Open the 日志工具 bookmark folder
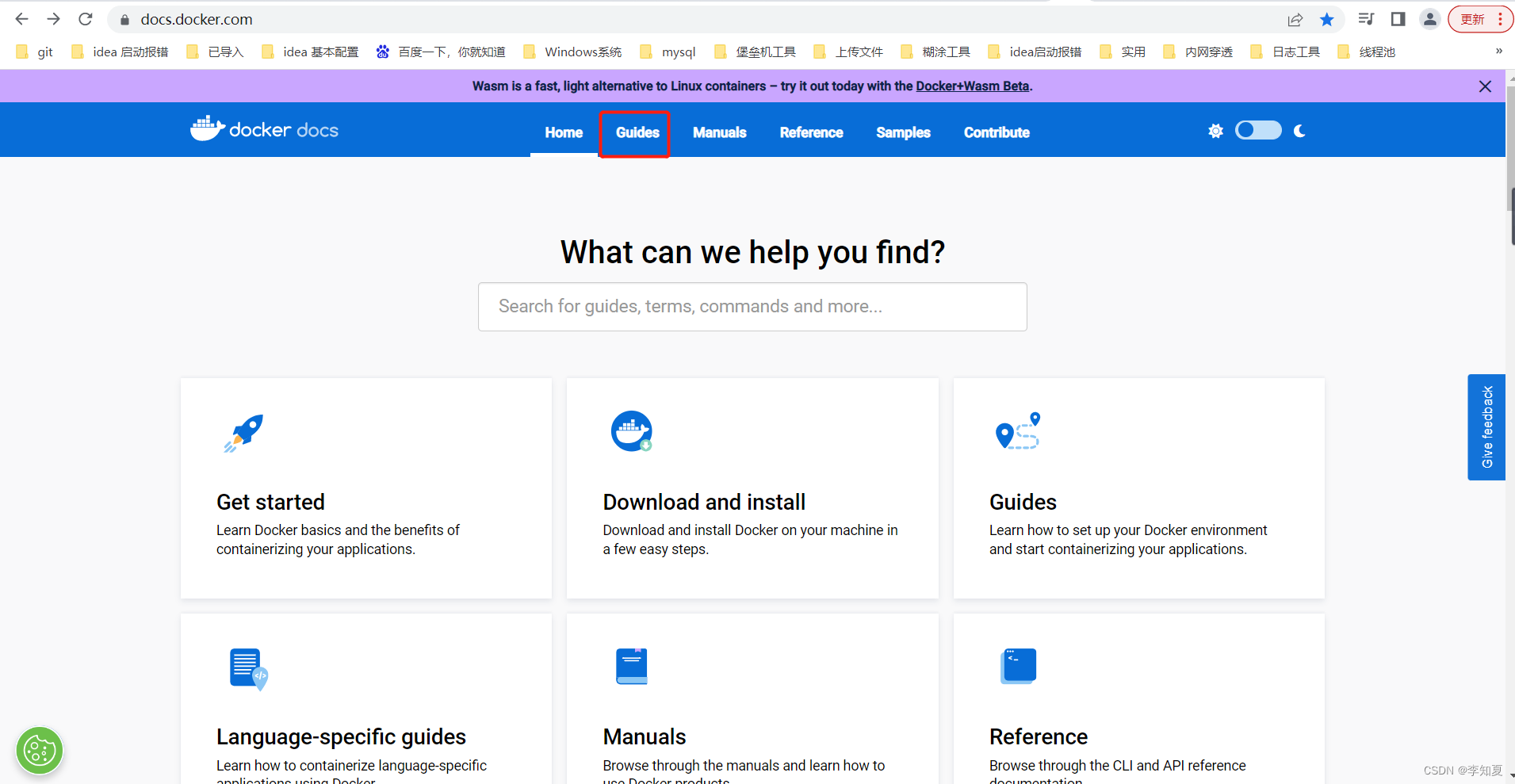1515x784 pixels. (x=1285, y=52)
